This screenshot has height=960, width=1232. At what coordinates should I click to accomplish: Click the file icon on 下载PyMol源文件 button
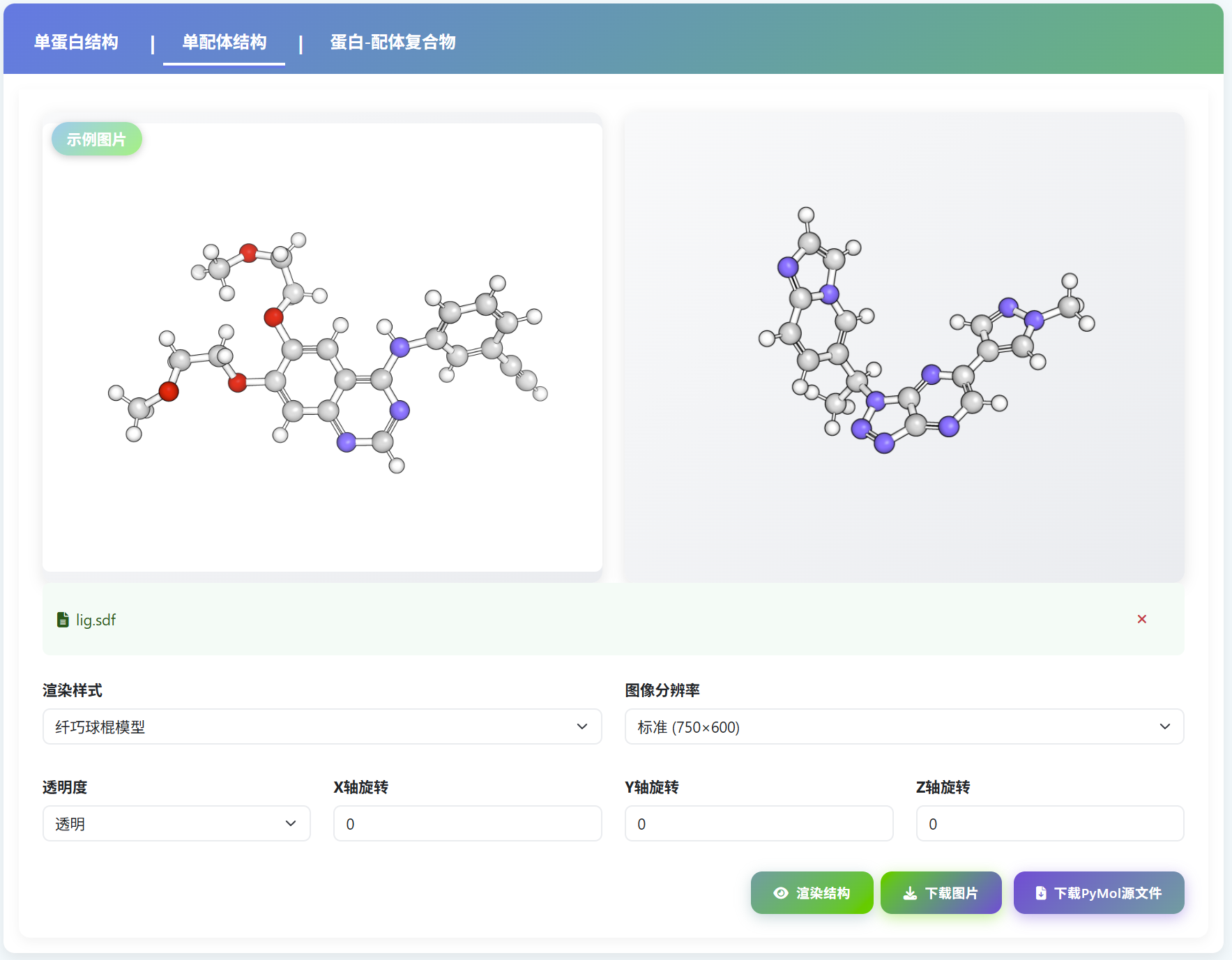[x=1040, y=892]
